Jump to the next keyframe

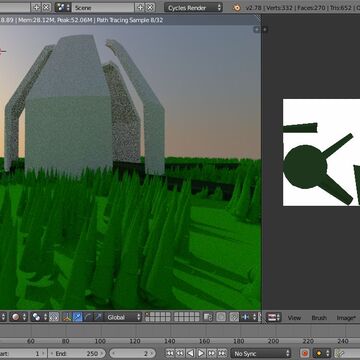[x=212, y=353]
